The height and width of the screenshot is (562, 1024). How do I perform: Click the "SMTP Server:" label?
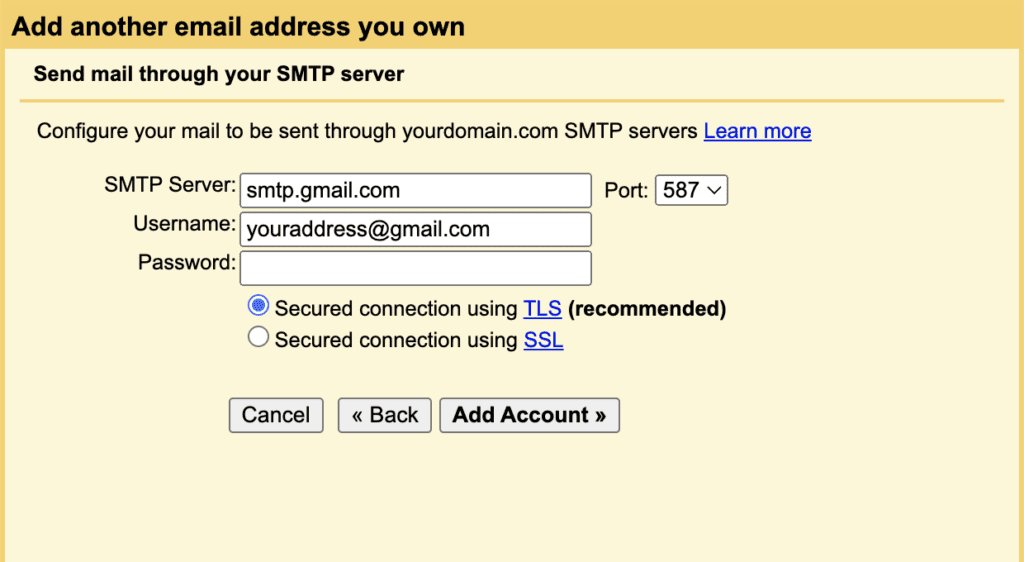pyautogui.click(x=169, y=185)
